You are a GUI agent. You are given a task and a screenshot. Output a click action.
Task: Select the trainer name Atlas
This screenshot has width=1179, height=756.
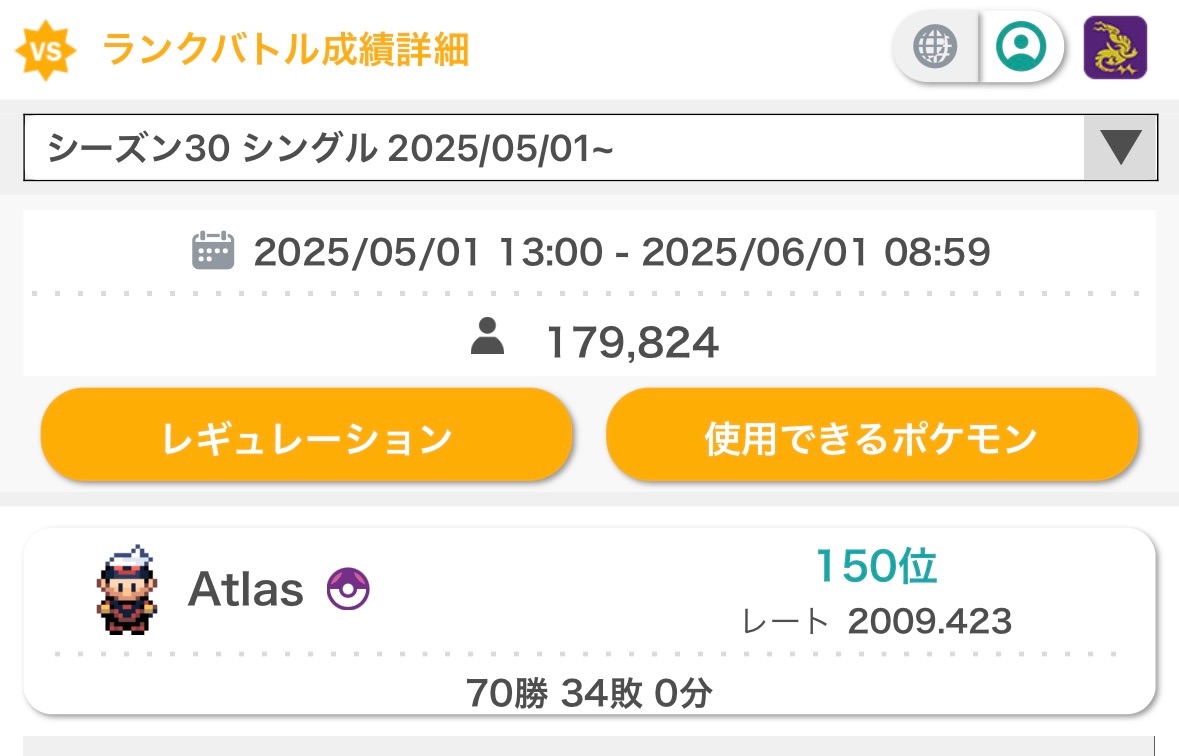point(246,591)
